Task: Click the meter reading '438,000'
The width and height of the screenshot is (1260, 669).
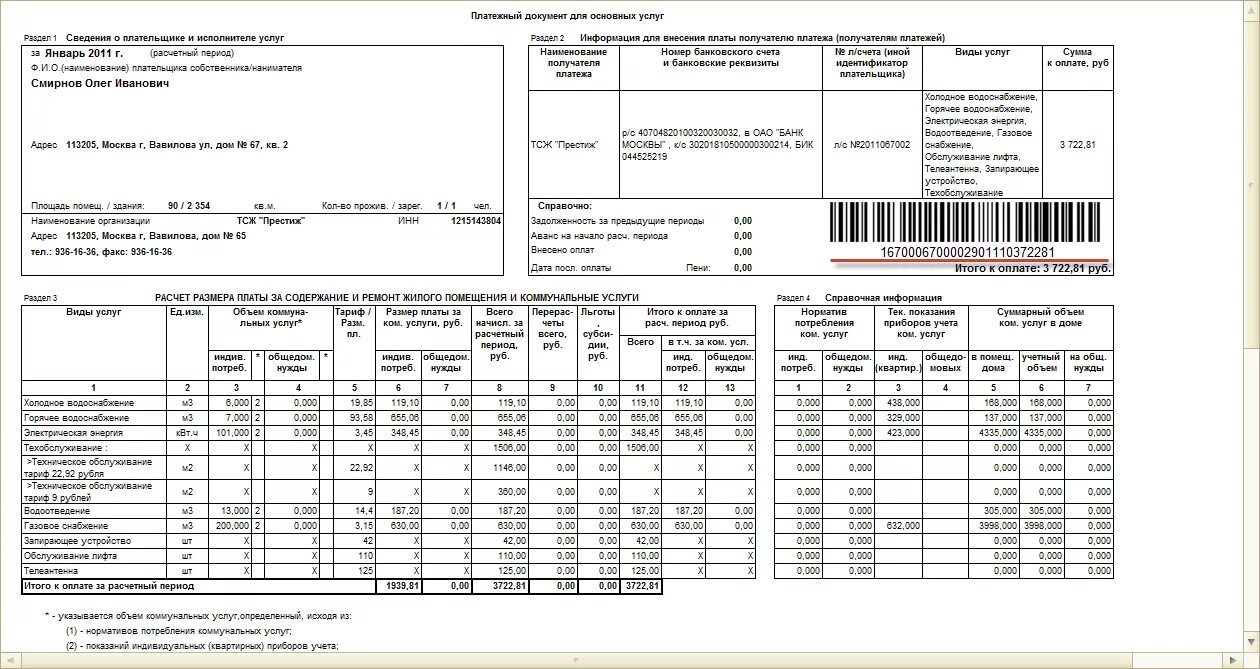Action: pos(903,402)
